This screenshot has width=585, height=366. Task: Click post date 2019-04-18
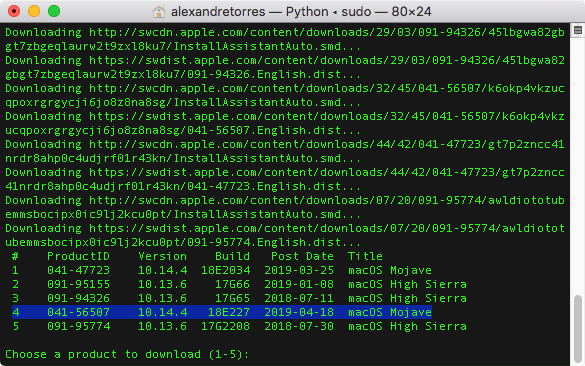click(x=299, y=312)
